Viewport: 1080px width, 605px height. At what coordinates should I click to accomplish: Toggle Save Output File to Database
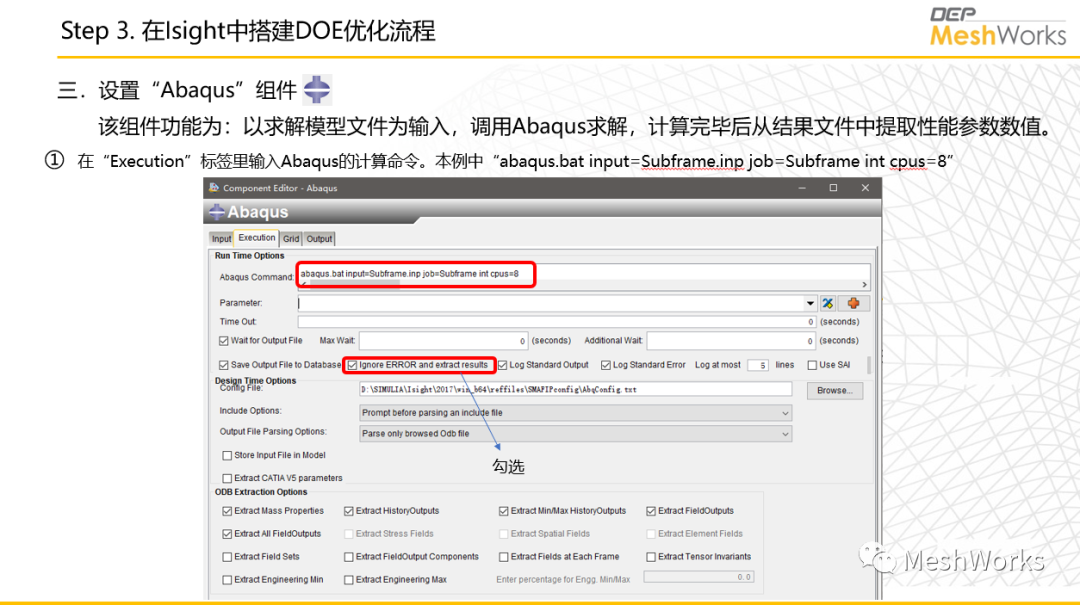pos(224,365)
